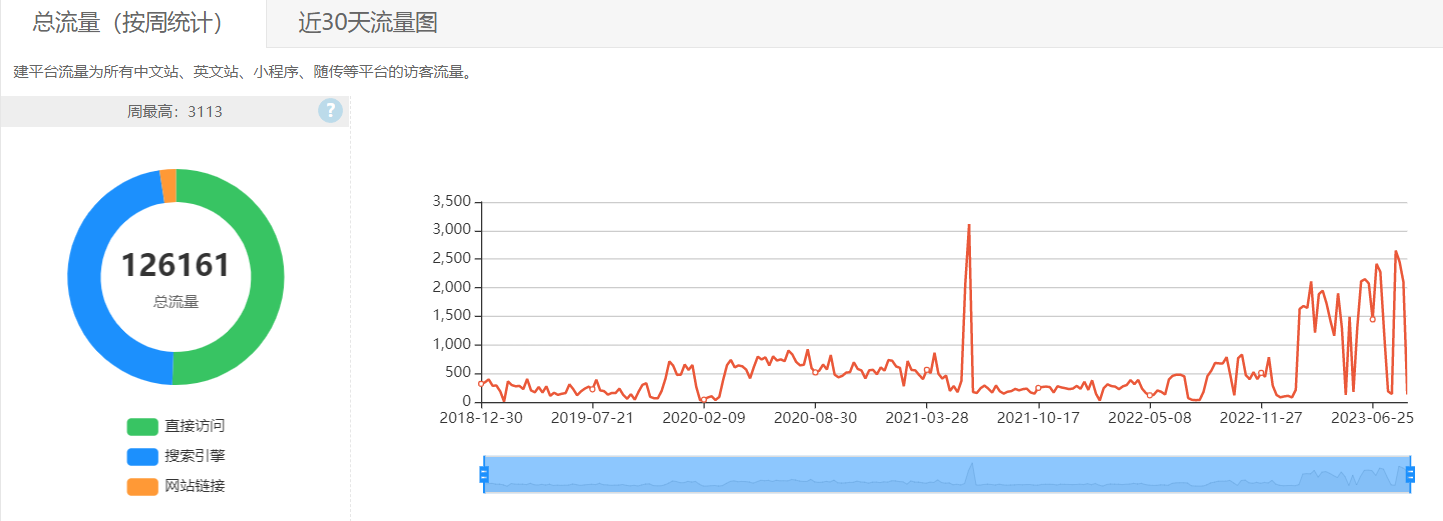This screenshot has width=1443, height=521.
Task: Click the 126161 total in donut center
Action: (176, 265)
